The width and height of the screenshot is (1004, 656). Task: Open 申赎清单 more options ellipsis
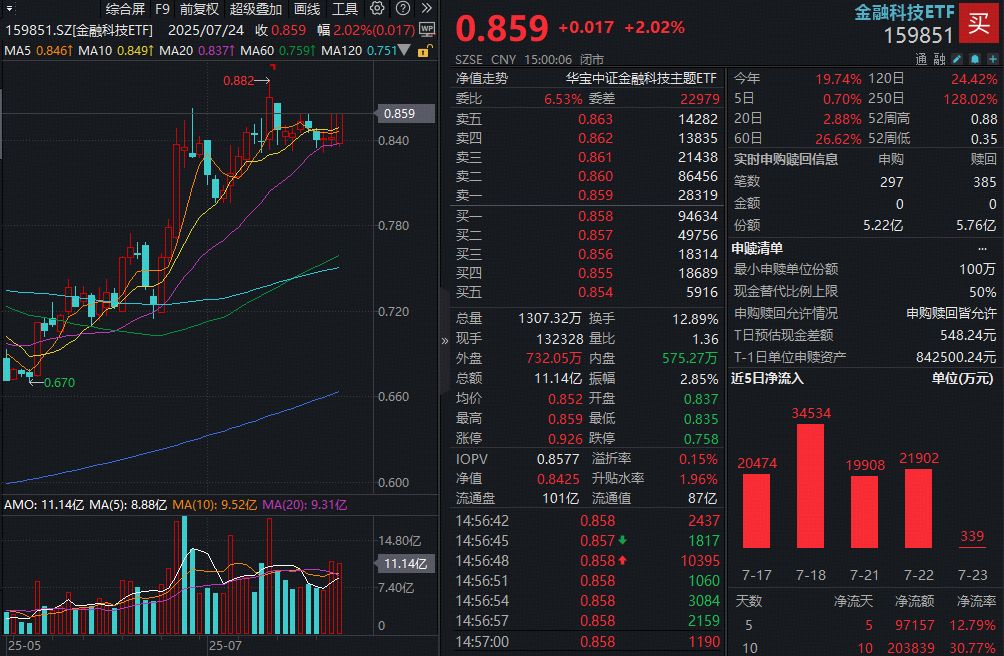pos(982,248)
